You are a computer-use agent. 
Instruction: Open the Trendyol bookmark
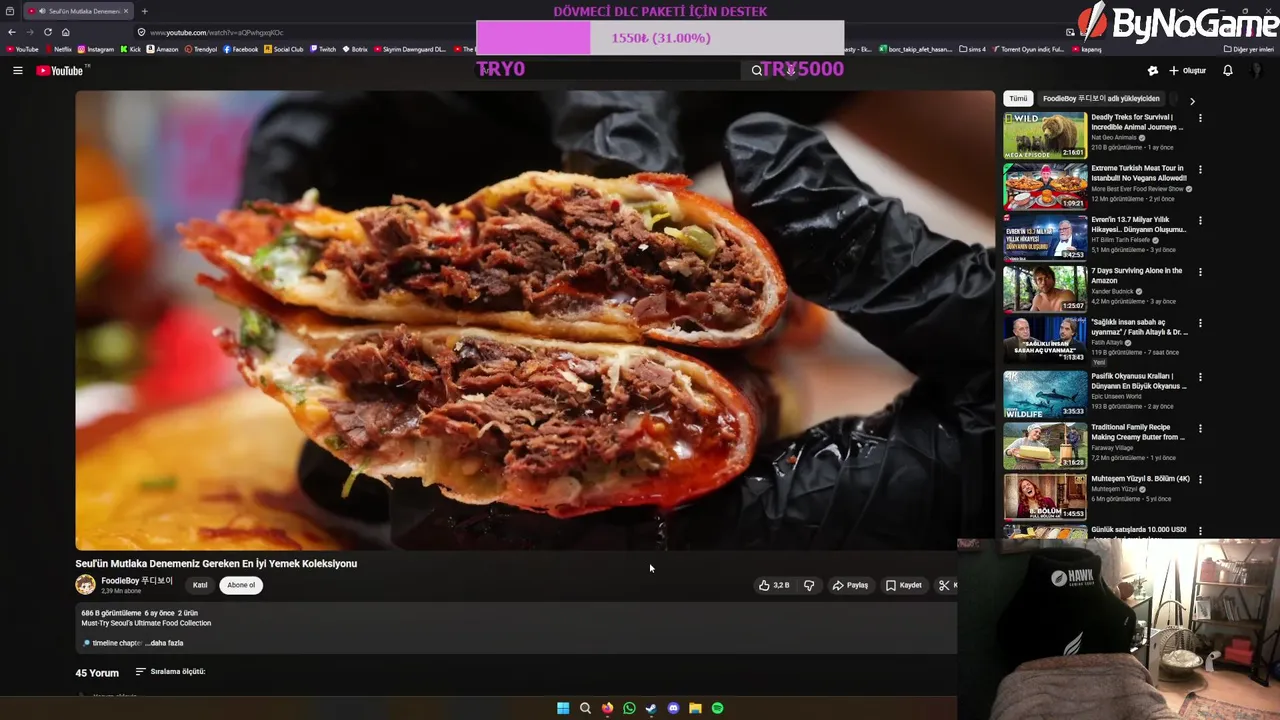pos(201,49)
